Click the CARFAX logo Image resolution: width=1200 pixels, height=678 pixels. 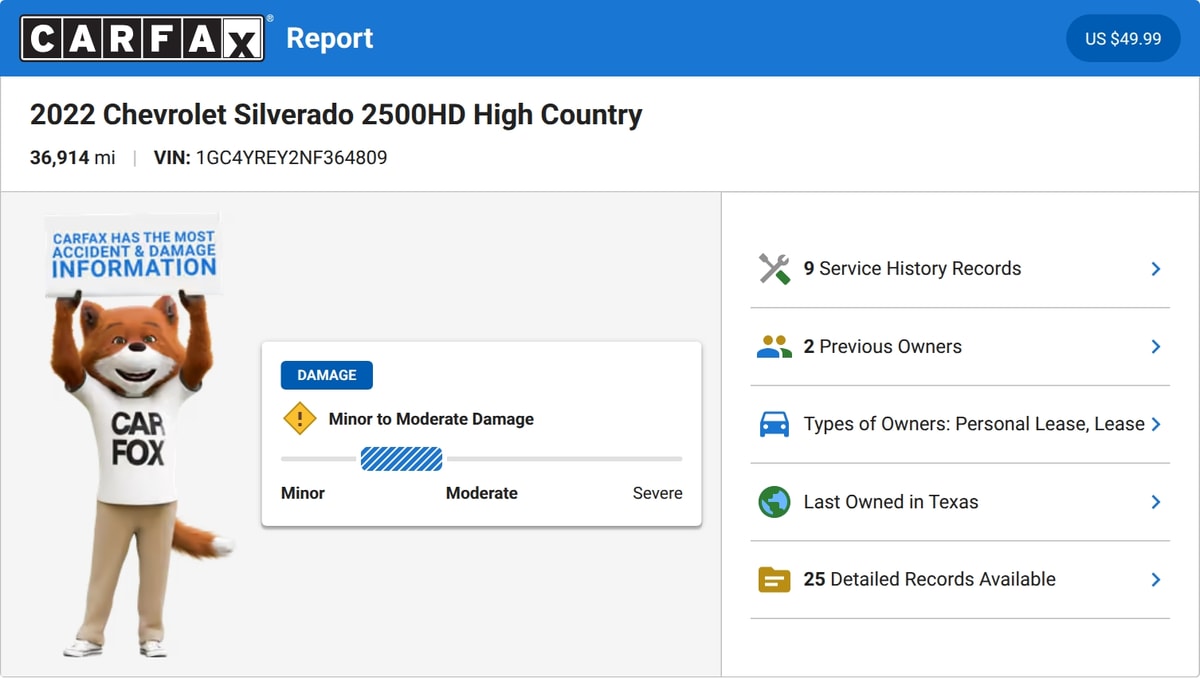coord(142,38)
